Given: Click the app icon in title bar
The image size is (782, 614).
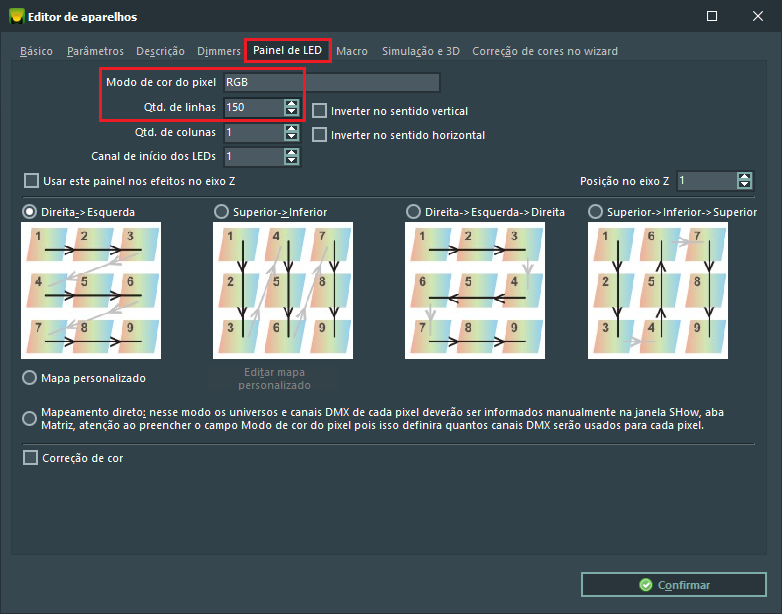Looking at the screenshot, I should (x=15, y=17).
